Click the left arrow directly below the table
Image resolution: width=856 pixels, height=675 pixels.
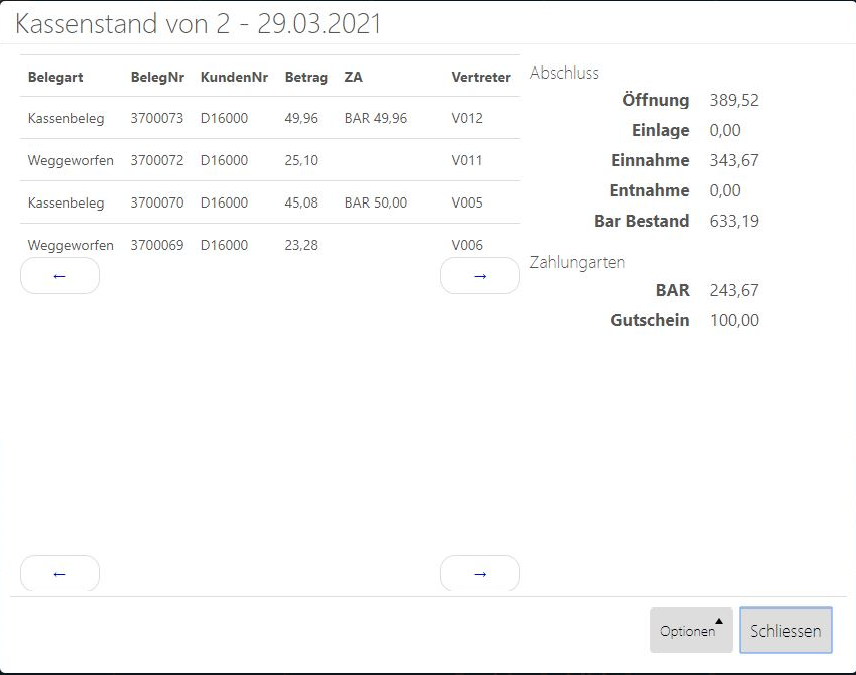tap(60, 276)
